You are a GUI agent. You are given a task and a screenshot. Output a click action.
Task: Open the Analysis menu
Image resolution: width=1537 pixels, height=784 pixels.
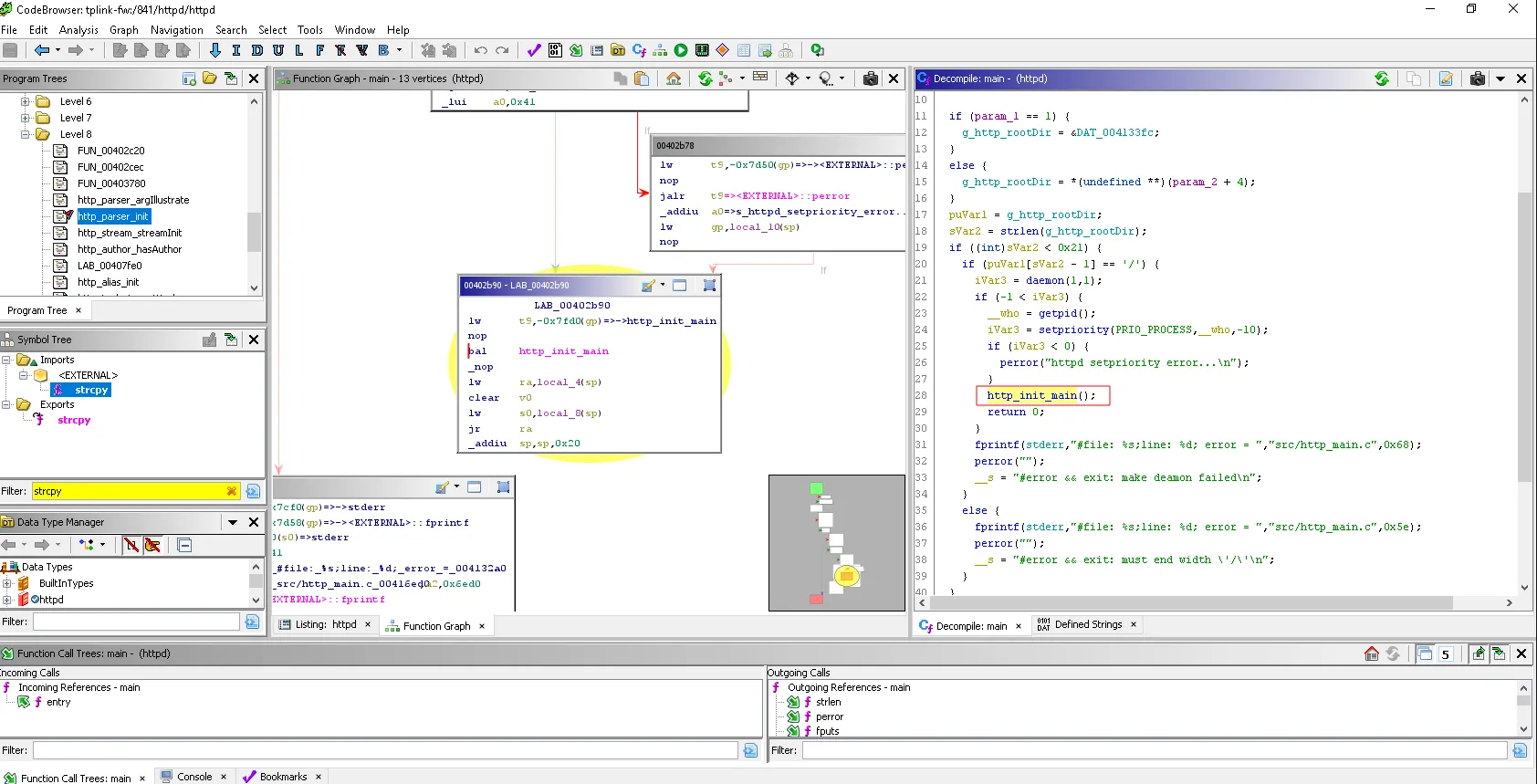click(78, 30)
